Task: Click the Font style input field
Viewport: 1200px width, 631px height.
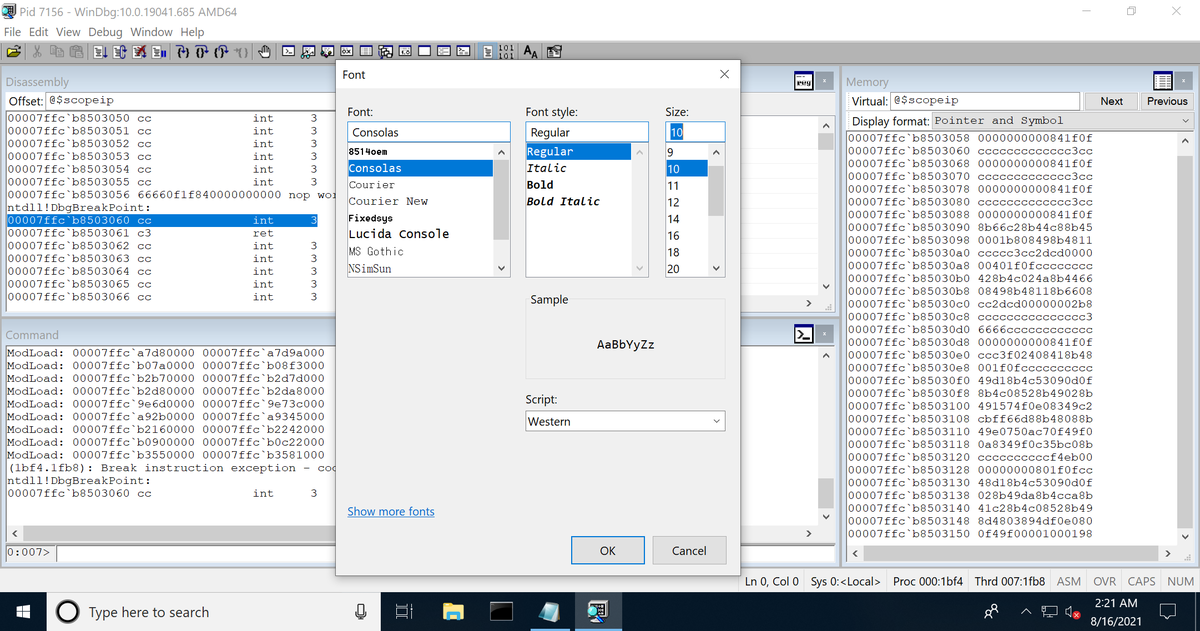Action: coord(587,132)
